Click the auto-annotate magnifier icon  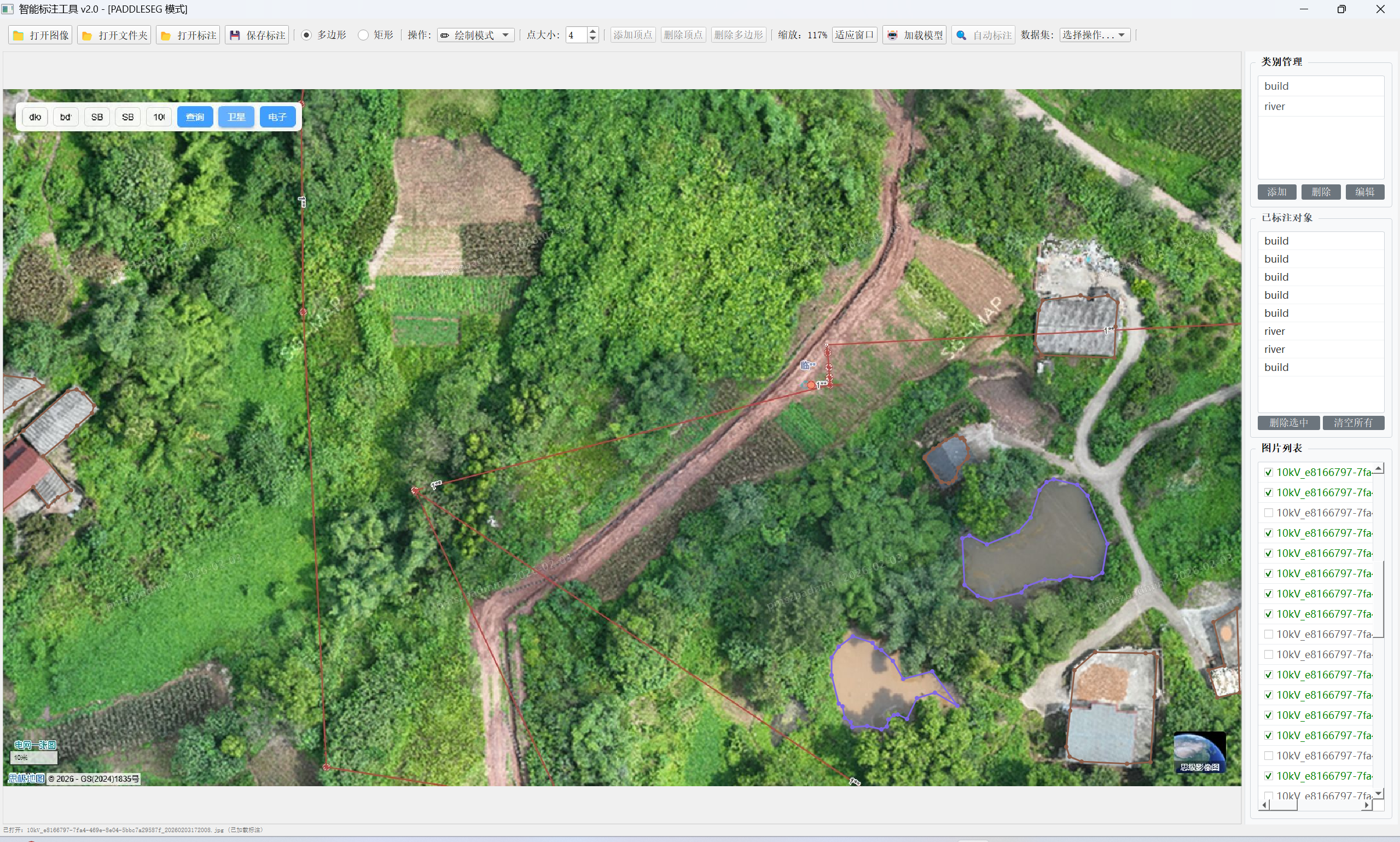[961, 35]
